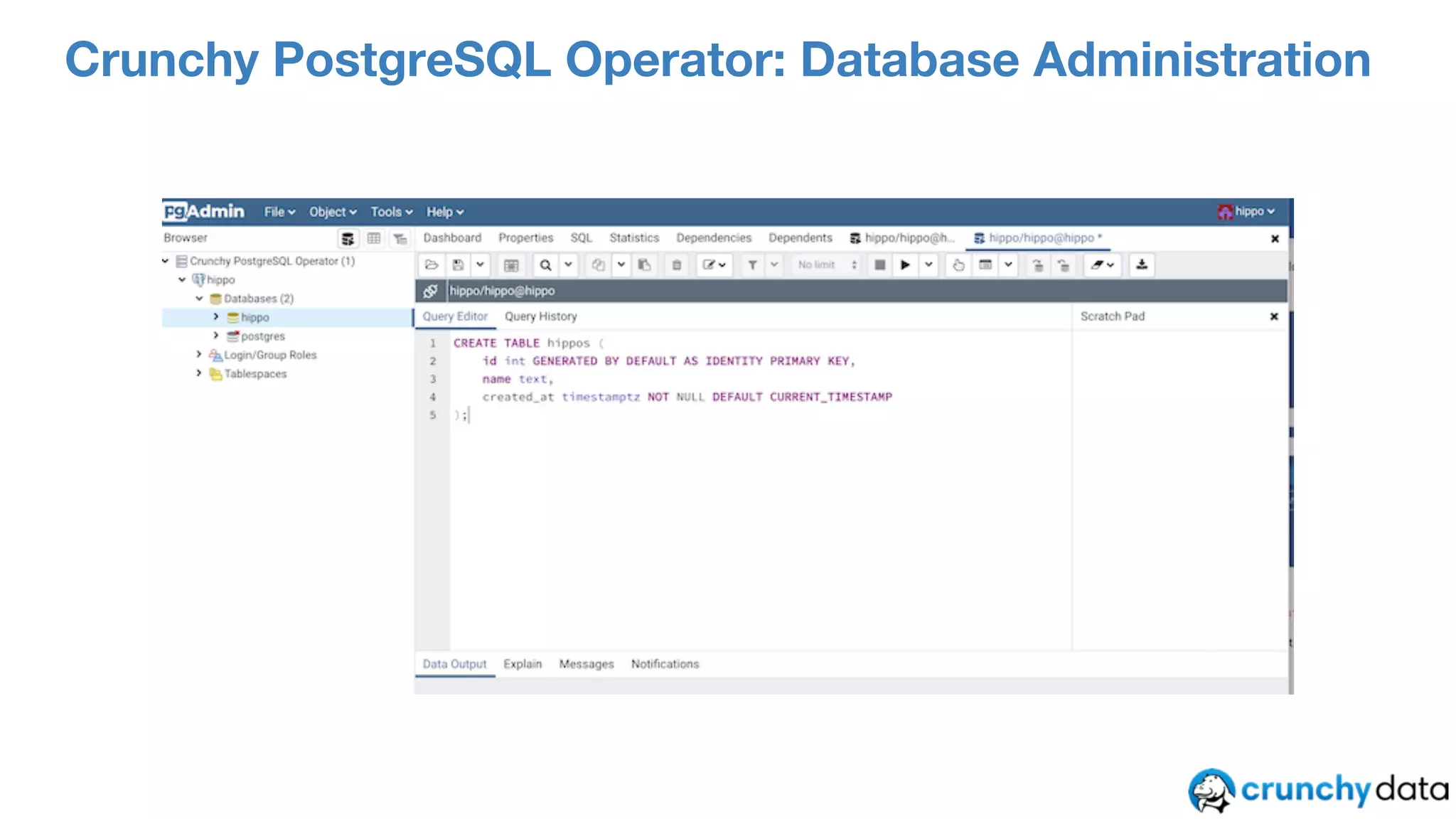Click the Edit pencil icon

tap(714, 265)
